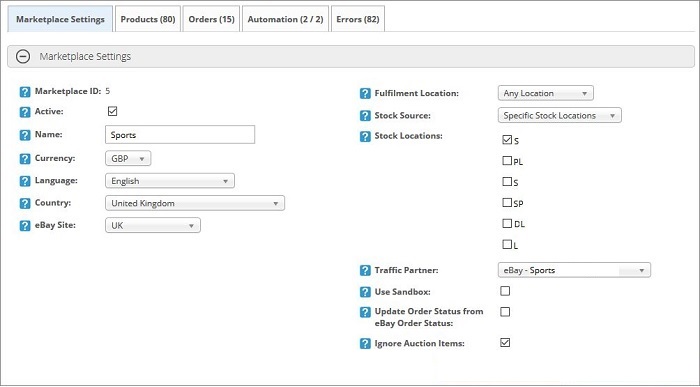The height and width of the screenshot is (387, 700).
Task: Click the Name input field containing Sports
Action: point(180,135)
